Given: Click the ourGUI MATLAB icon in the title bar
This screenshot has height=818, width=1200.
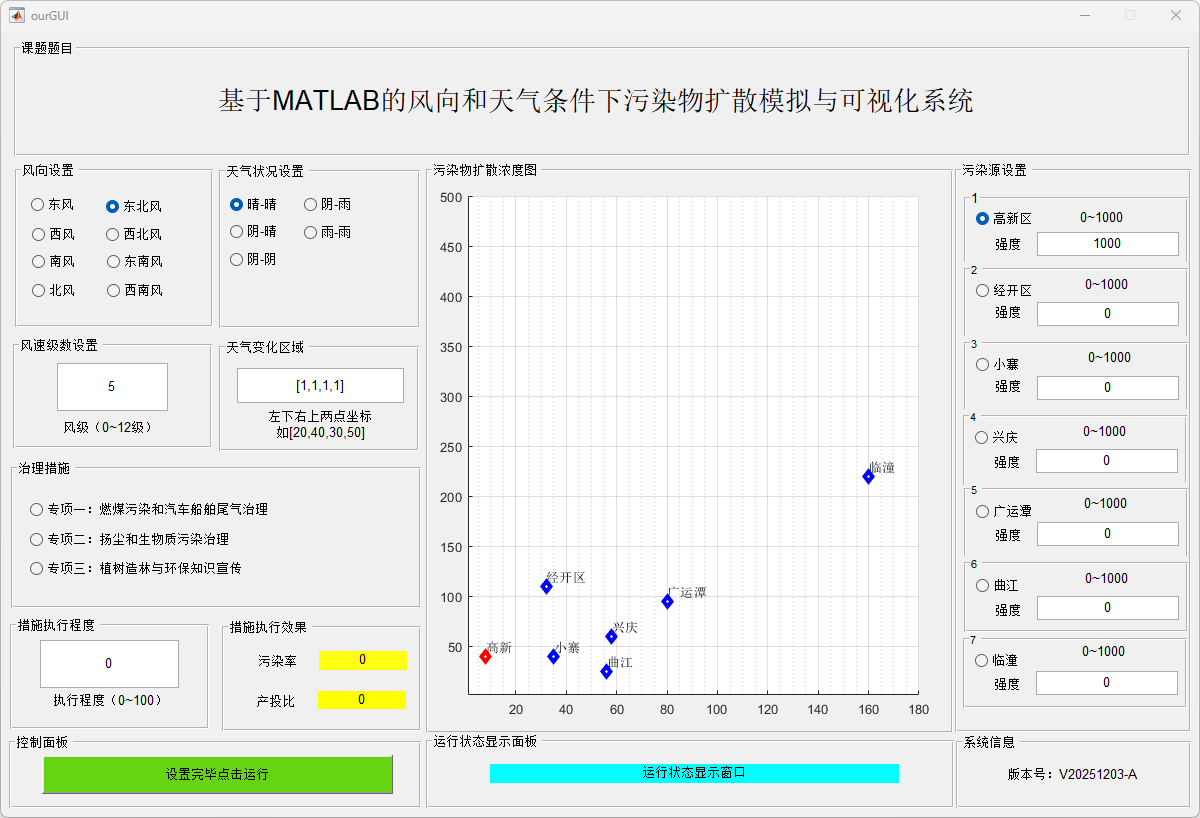Looking at the screenshot, I should click(17, 15).
